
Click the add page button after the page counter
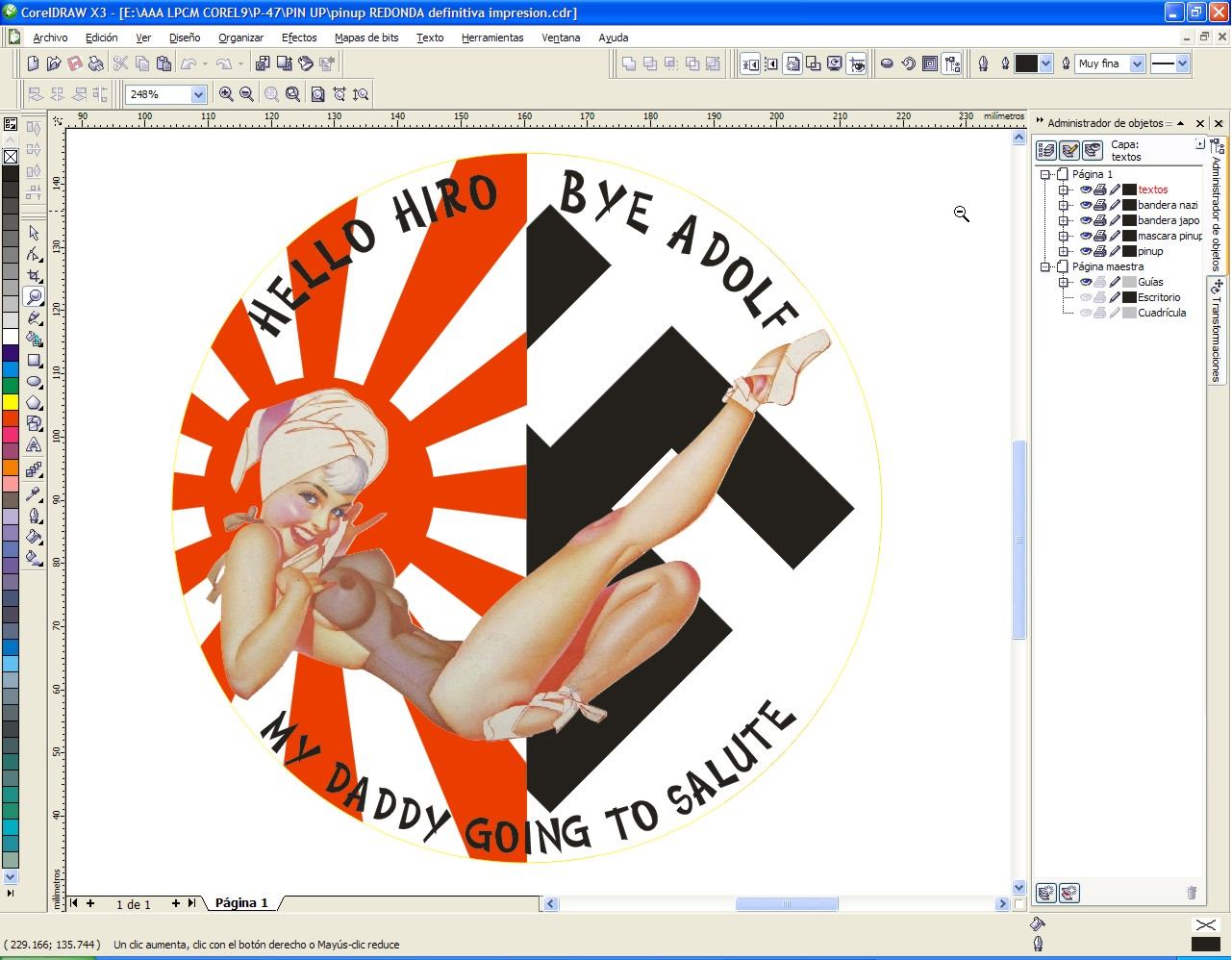coord(176,903)
